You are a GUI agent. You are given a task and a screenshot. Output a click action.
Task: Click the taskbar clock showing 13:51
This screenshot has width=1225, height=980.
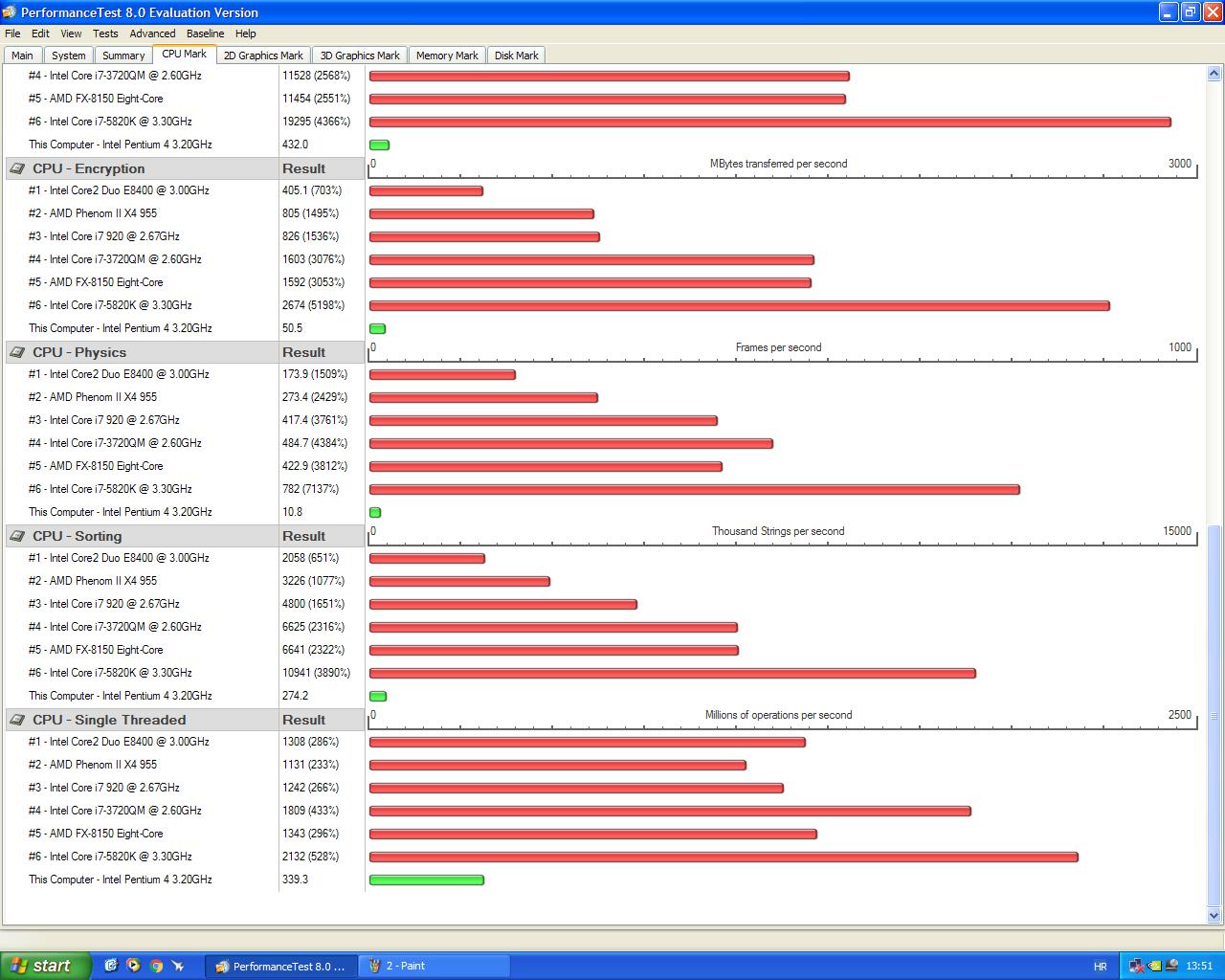pos(1199,967)
